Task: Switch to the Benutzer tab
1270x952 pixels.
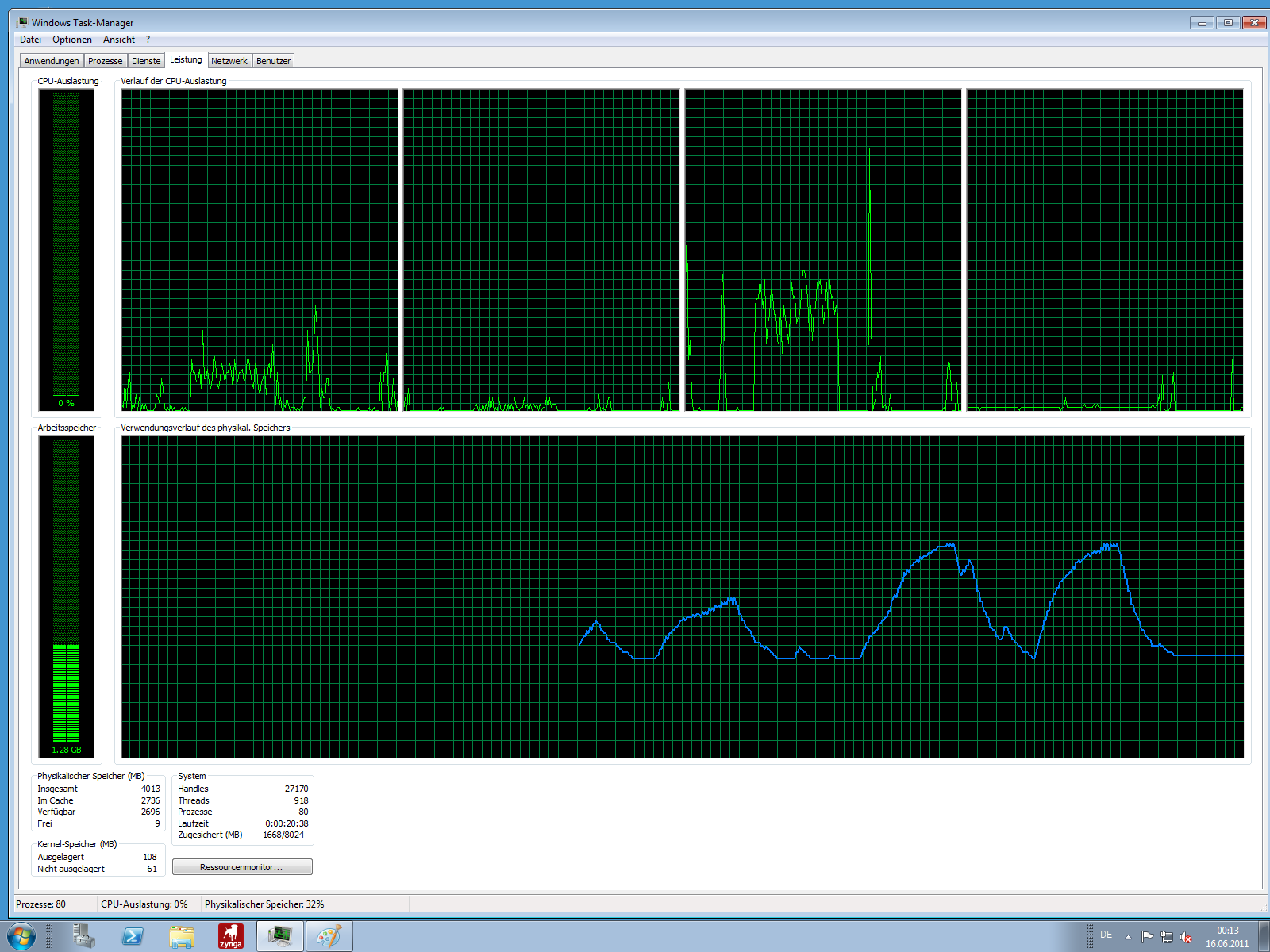Action: pos(274,61)
